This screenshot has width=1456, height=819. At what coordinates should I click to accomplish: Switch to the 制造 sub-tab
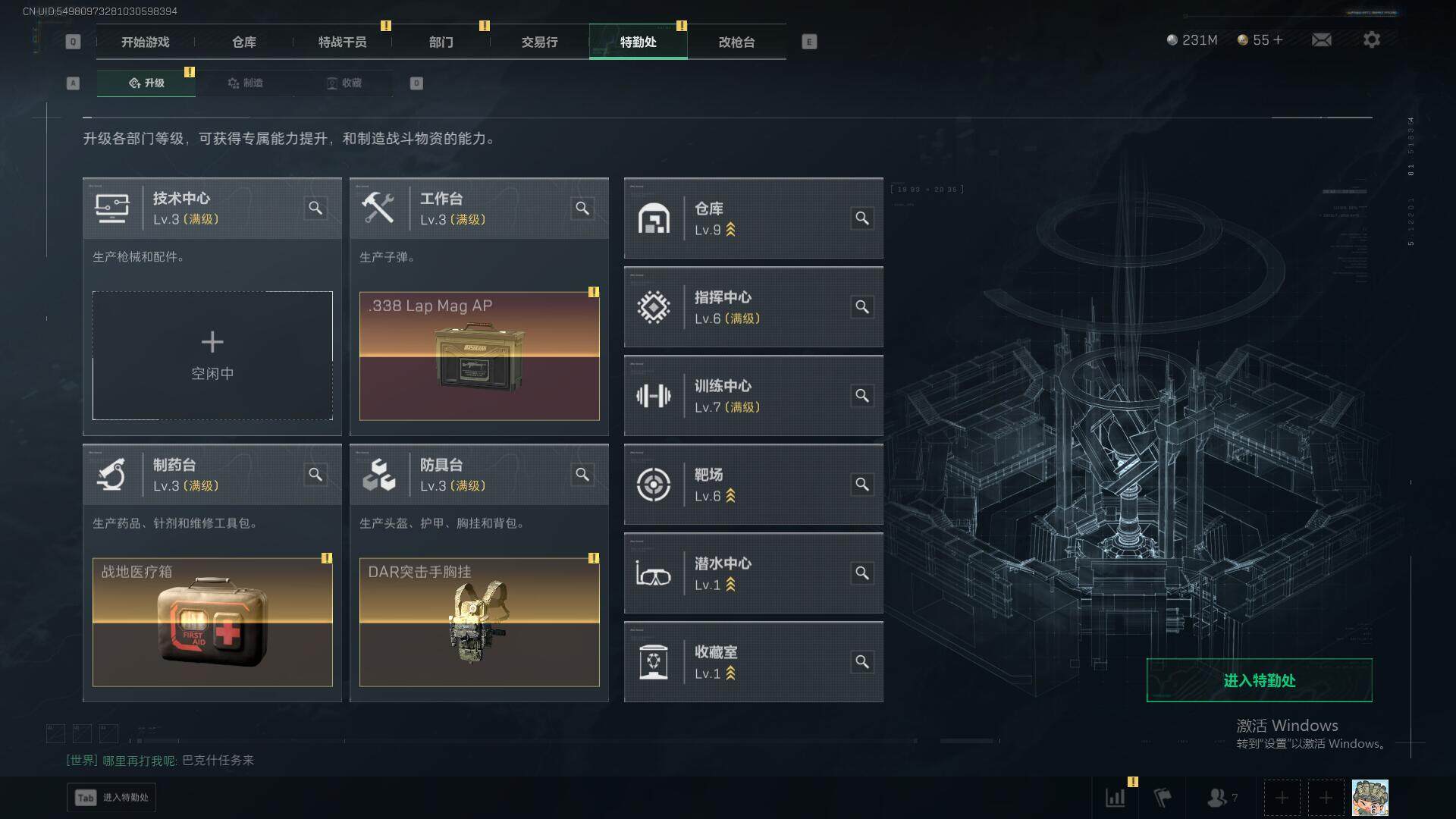point(246,83)
